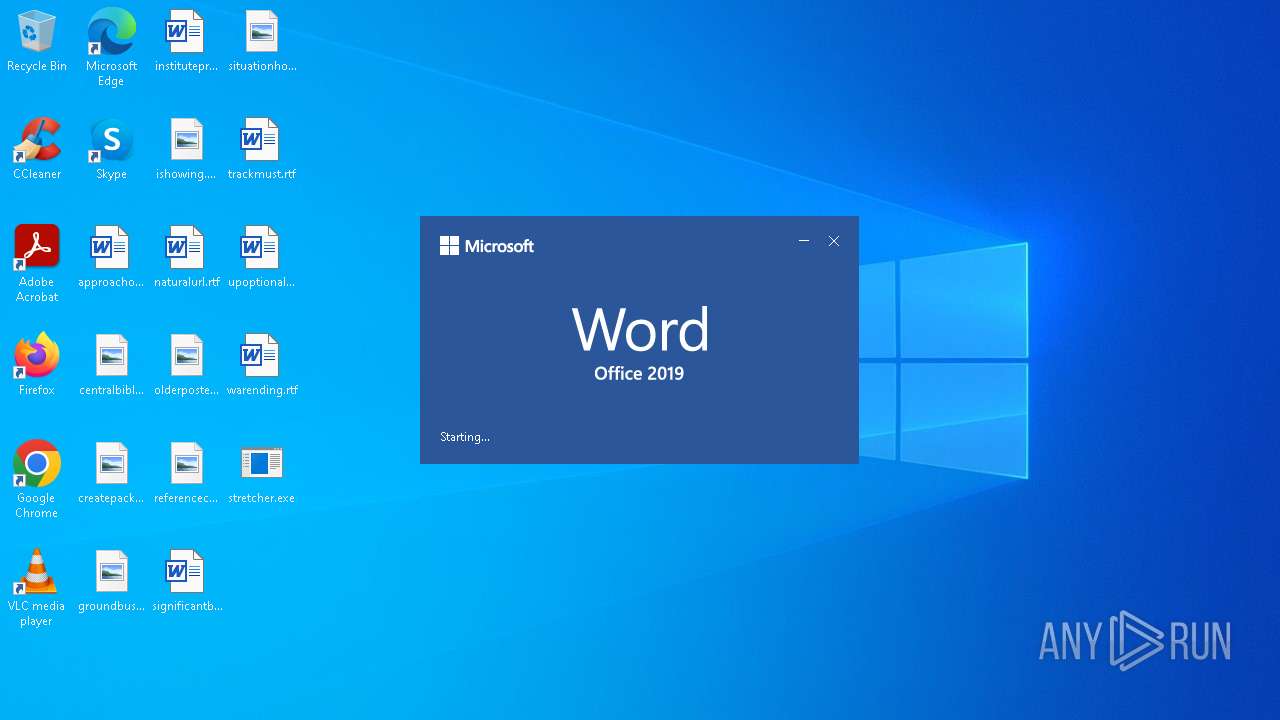Select the trackmust.rtf document
Image resolution: width=1280 pixels, height=720 pixels.
262,149
